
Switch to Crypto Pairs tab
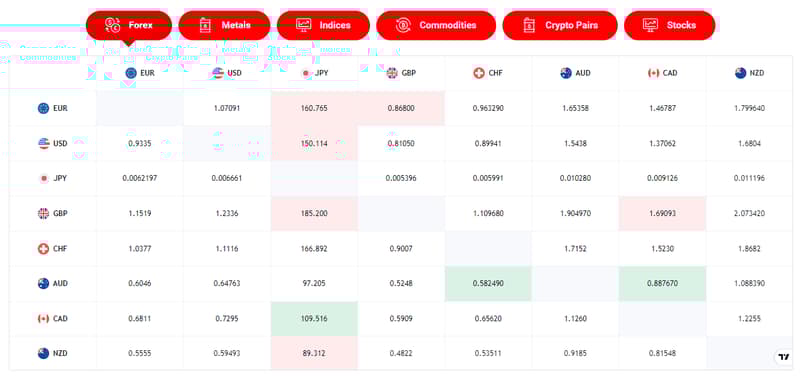point(560,25)
